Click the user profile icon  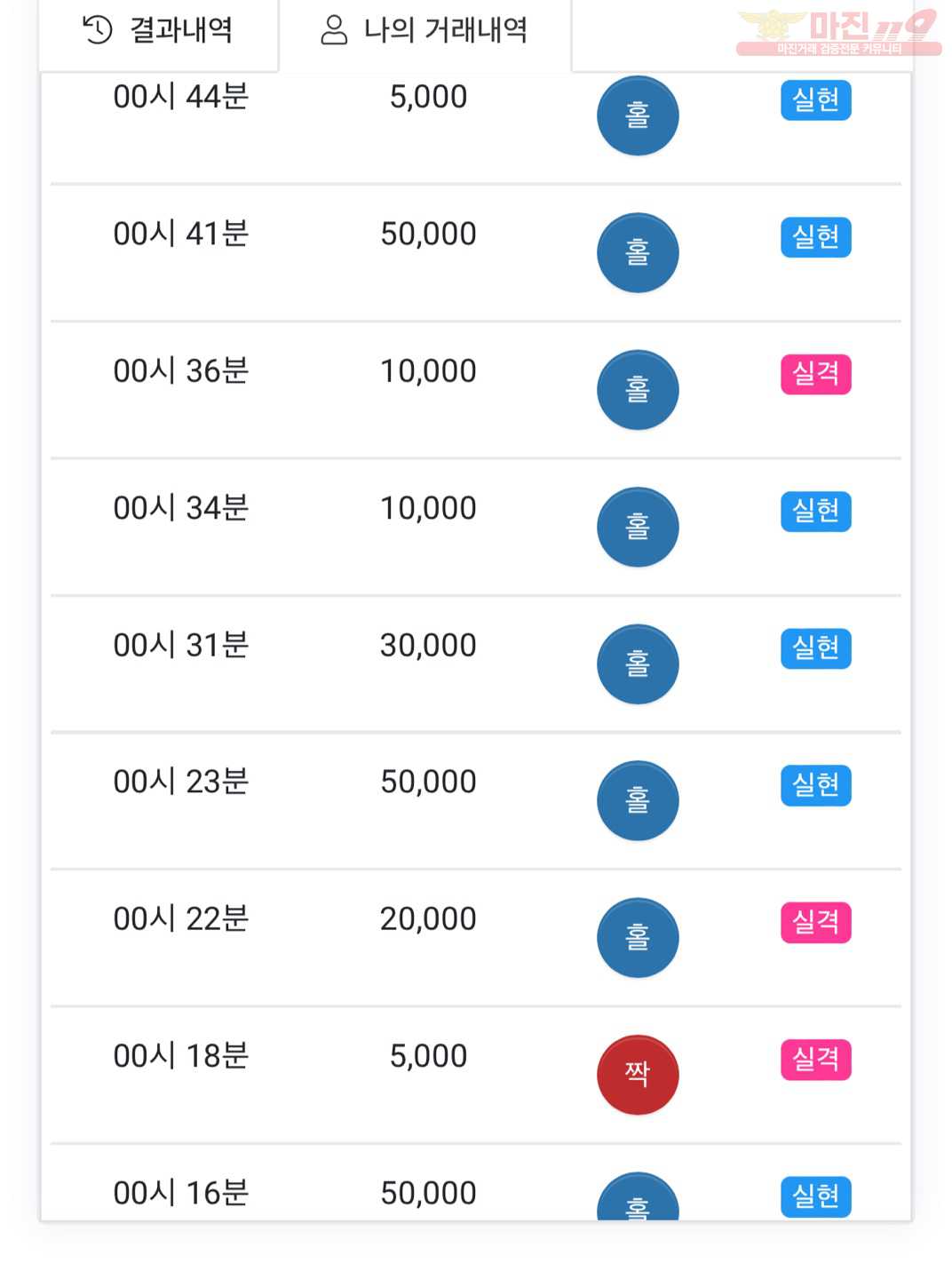tap(334, 30)
